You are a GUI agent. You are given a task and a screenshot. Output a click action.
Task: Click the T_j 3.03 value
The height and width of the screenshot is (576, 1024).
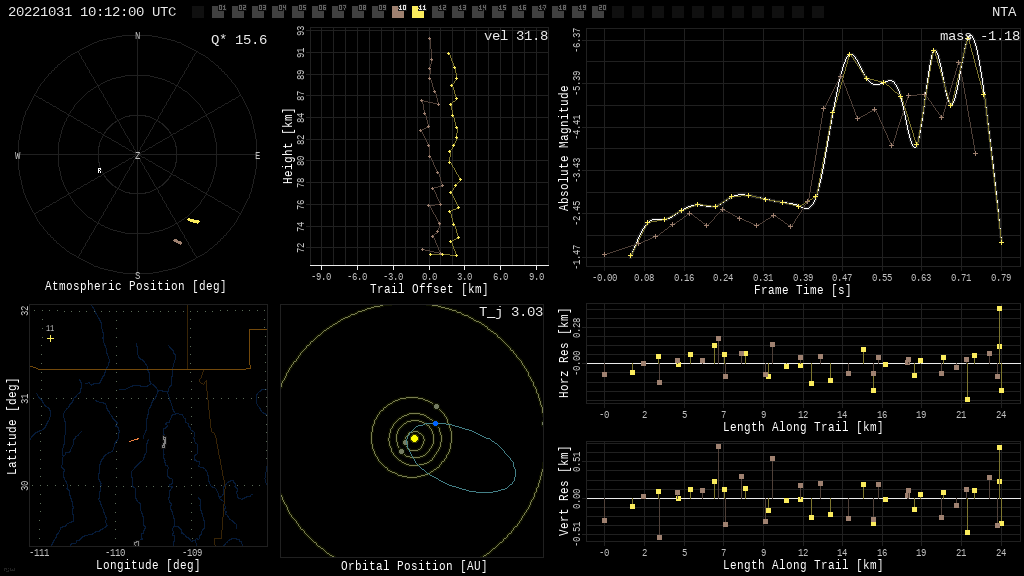click(x=510, y=313)
